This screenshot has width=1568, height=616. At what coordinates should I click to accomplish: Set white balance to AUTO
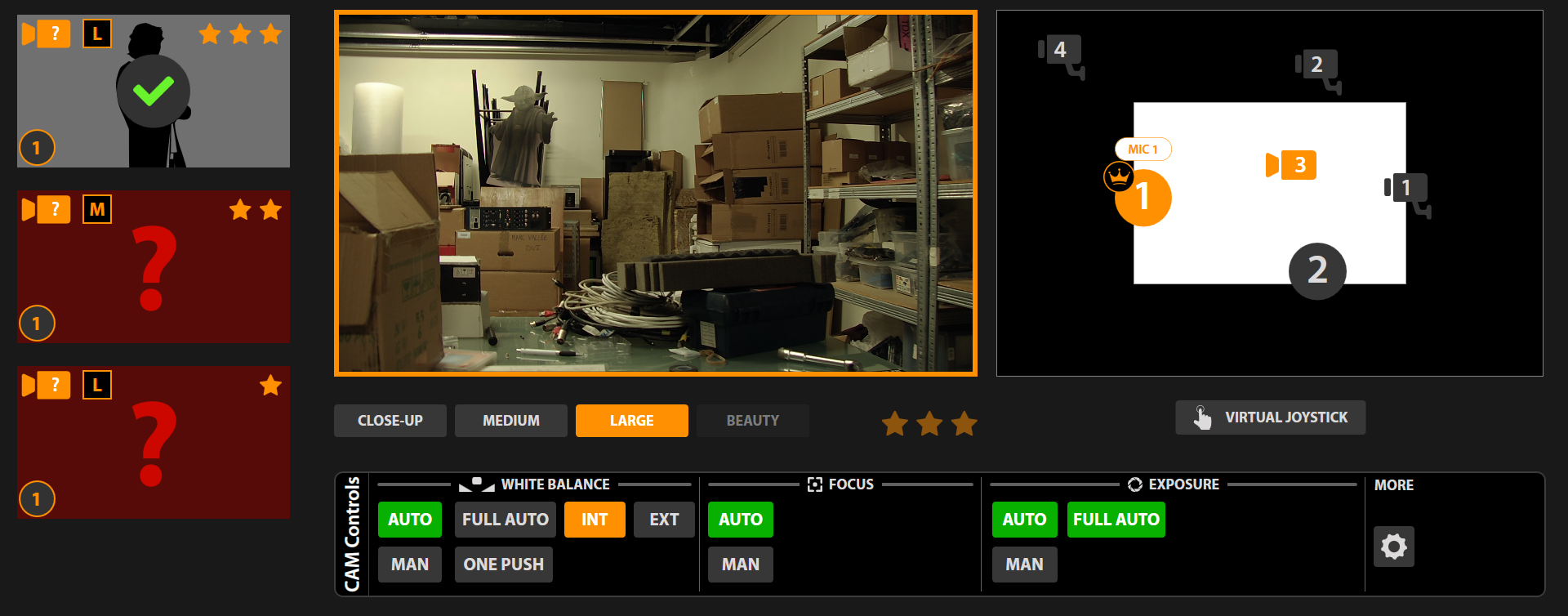(x=409, y=520)
